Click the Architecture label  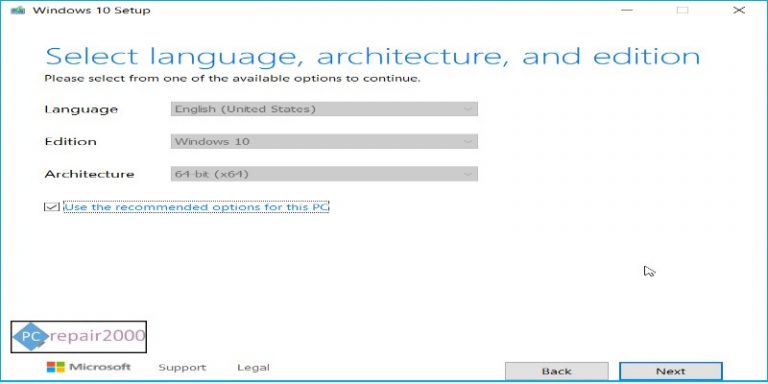(89, 174)
